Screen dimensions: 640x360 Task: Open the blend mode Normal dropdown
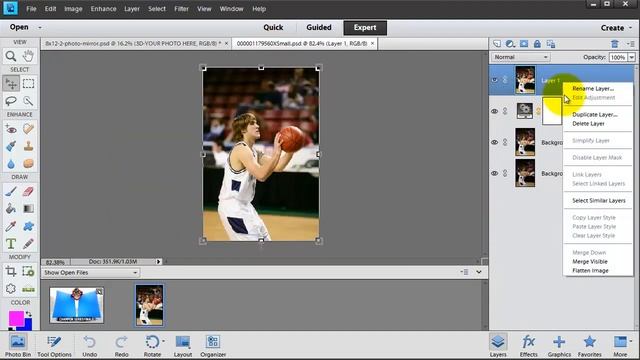(x=521, y=57)
